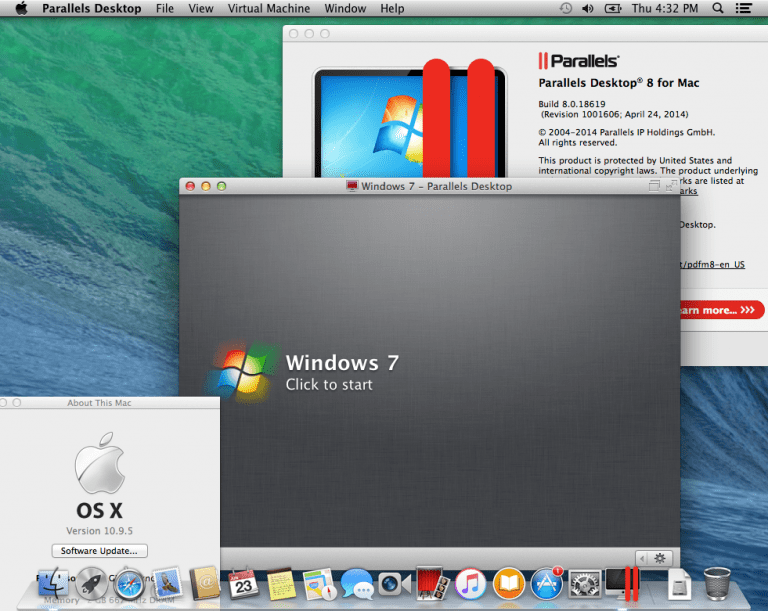Open App Store with update badge
Viewport: 768px width, 611px height.
(547, 584)
